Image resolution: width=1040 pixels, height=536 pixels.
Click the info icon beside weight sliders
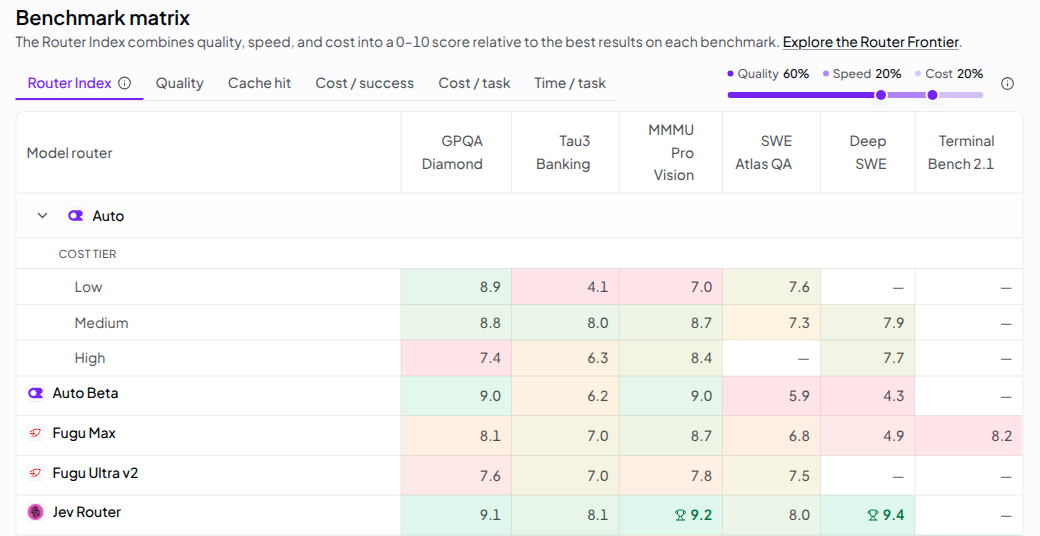point(1007,84)
